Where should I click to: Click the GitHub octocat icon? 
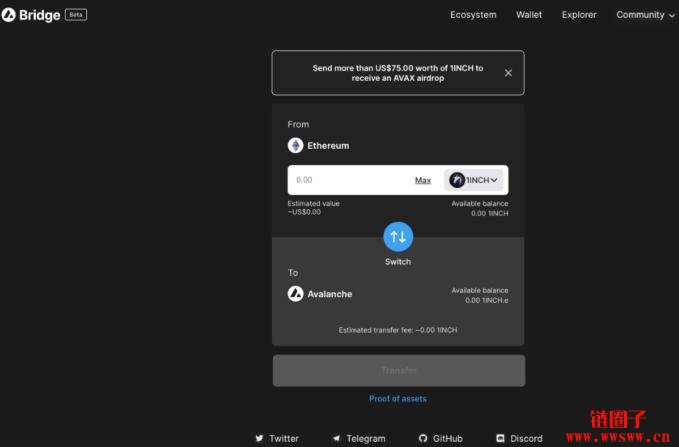click(x=423, y=438)
